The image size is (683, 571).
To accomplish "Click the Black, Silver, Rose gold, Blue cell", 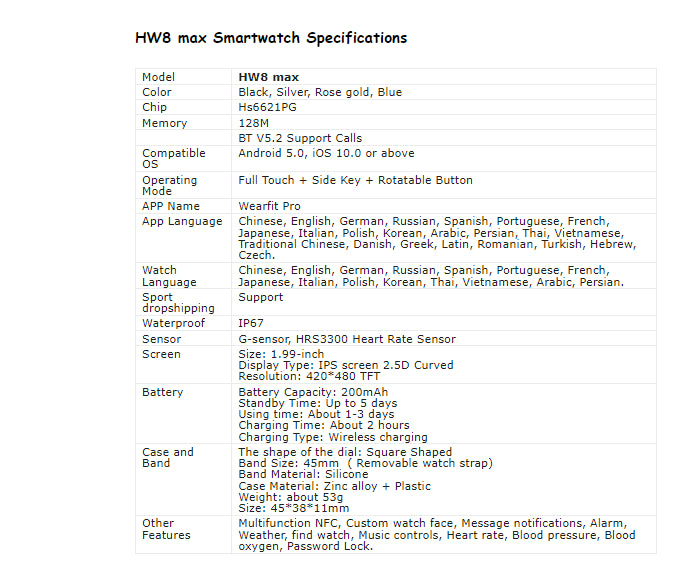I will pos(320,92).
